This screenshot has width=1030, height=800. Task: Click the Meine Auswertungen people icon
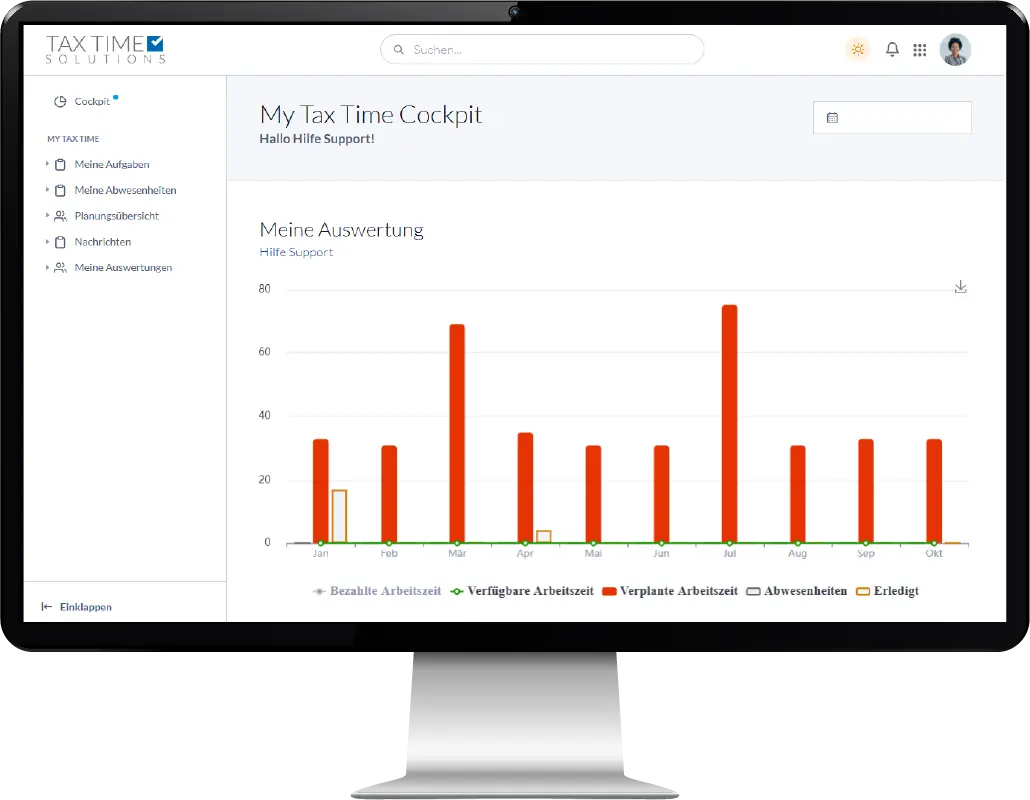click(x=60, y=268)
